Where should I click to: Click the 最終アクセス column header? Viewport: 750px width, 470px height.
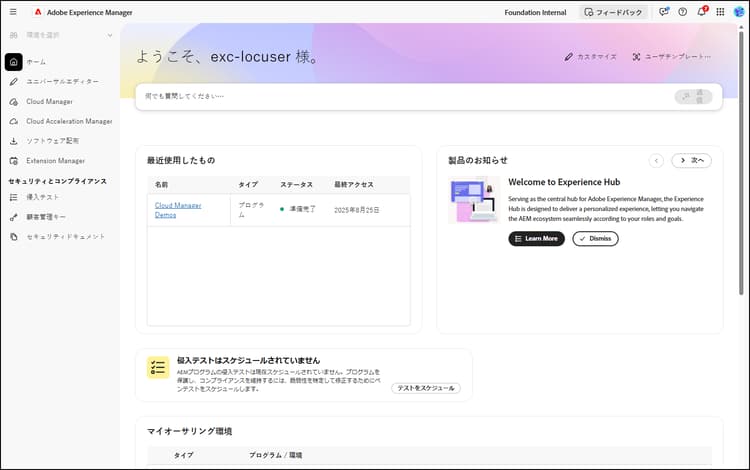[354, 185]
